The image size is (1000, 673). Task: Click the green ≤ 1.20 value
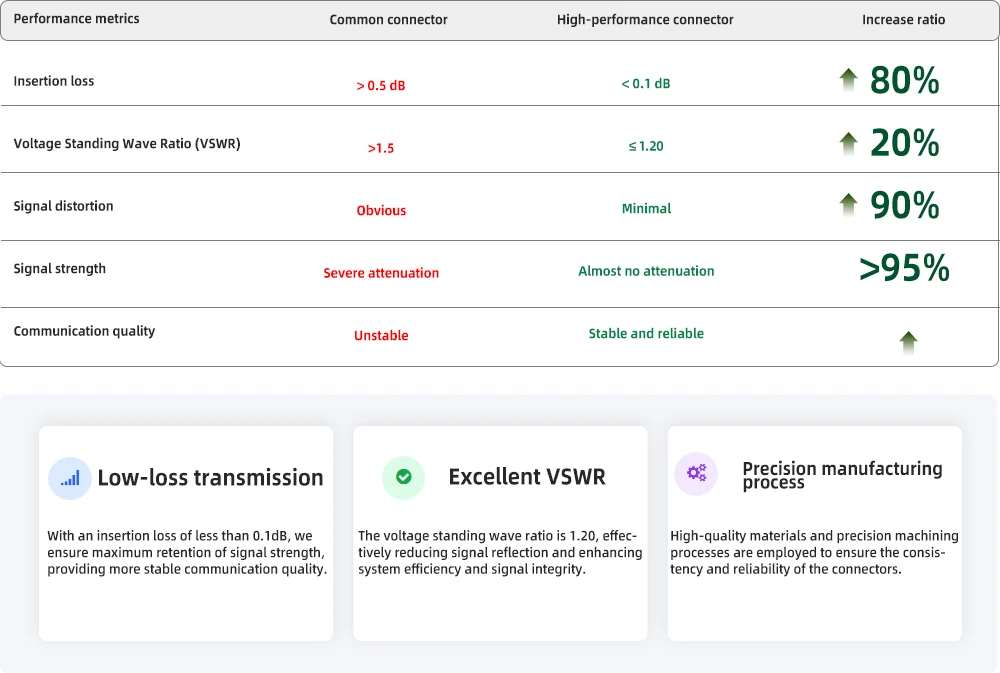[646, 146]
